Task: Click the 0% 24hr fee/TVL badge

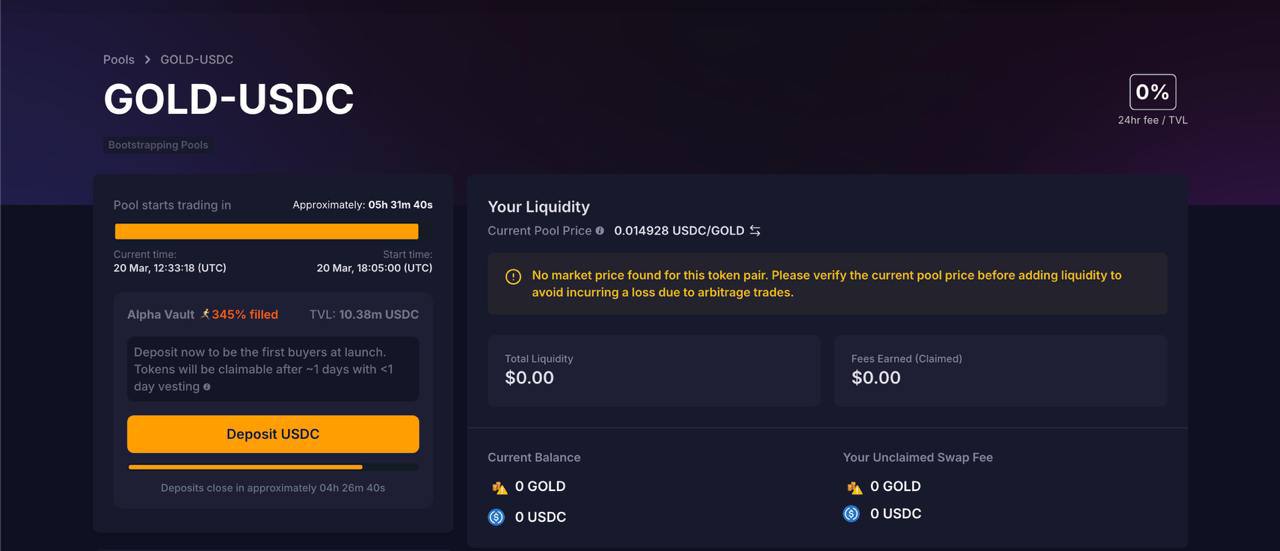Action: (x=1153, y=92)
